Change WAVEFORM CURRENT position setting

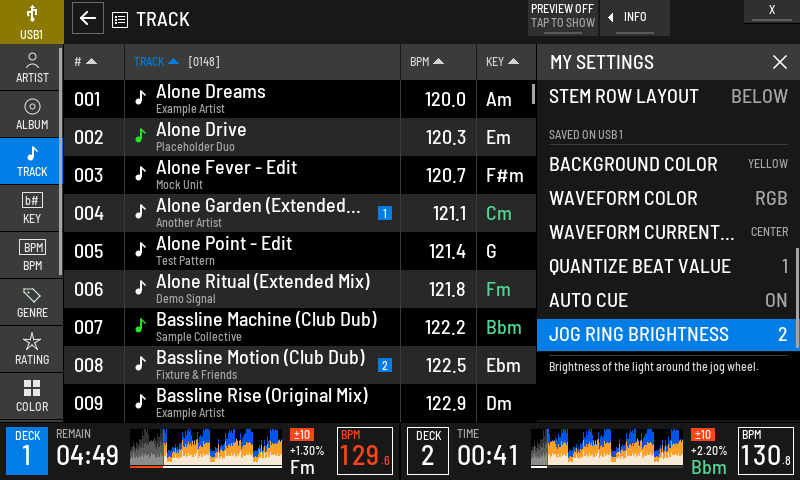pos(668,232)
